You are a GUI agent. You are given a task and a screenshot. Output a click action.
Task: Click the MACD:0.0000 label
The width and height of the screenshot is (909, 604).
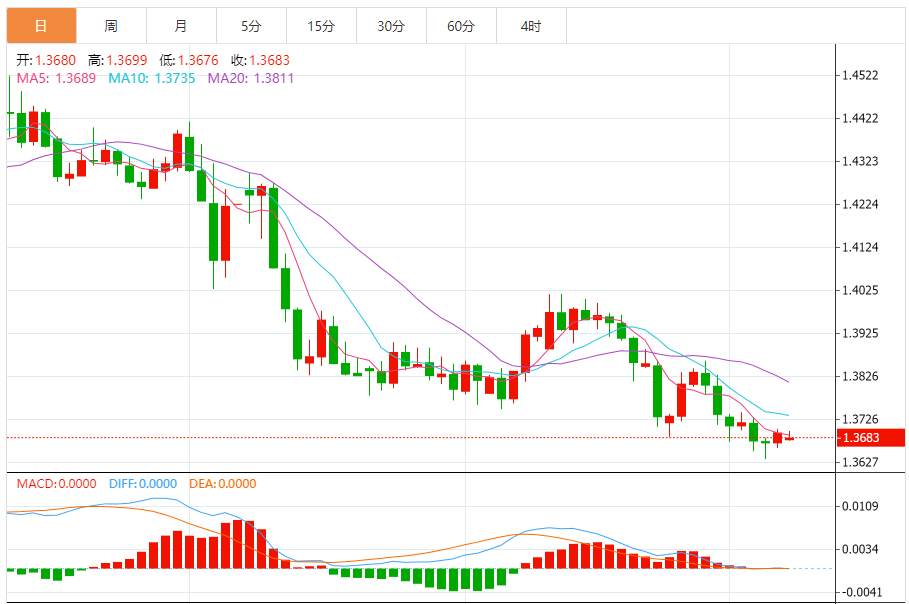click(x=56, y=483)
